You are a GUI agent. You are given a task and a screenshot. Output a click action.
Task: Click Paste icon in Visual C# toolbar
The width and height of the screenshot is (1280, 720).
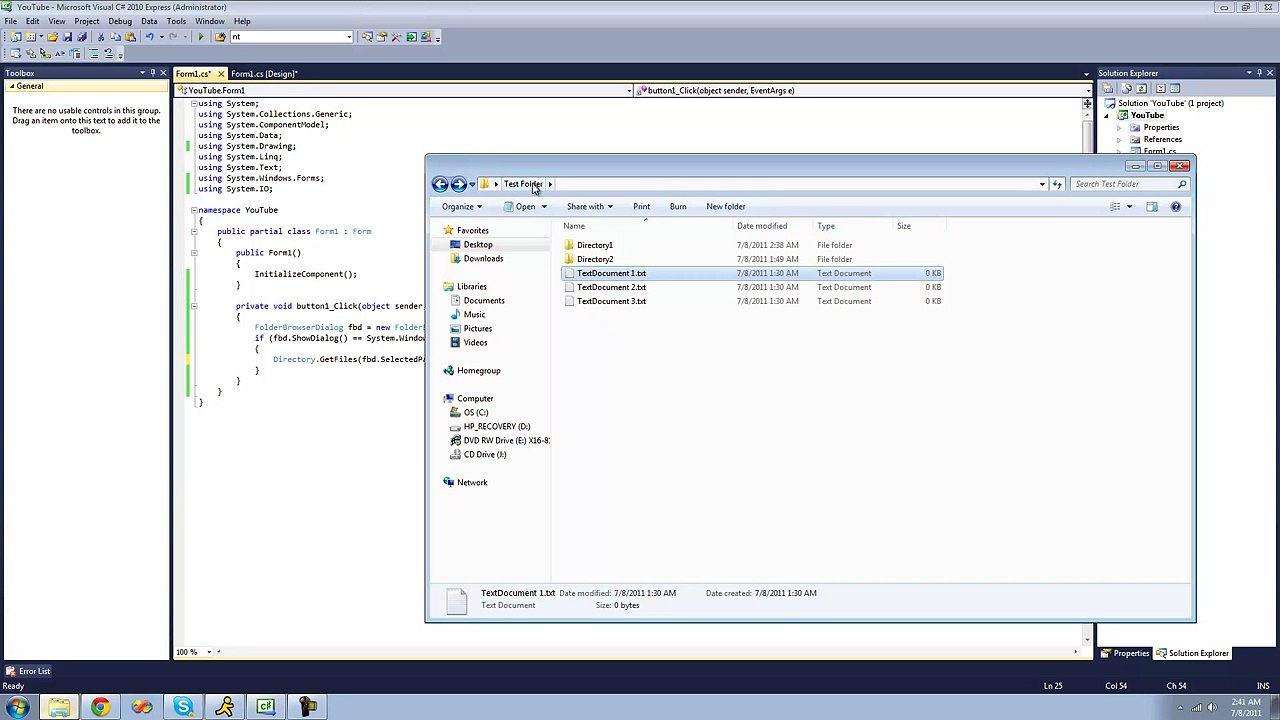pyautogui.click(x=130, y=37)
